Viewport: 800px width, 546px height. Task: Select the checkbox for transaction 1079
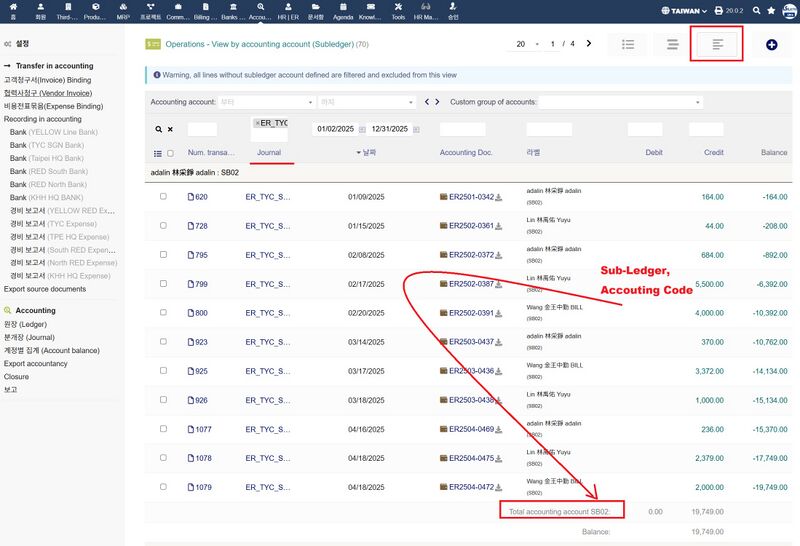(x=163, y=487)
